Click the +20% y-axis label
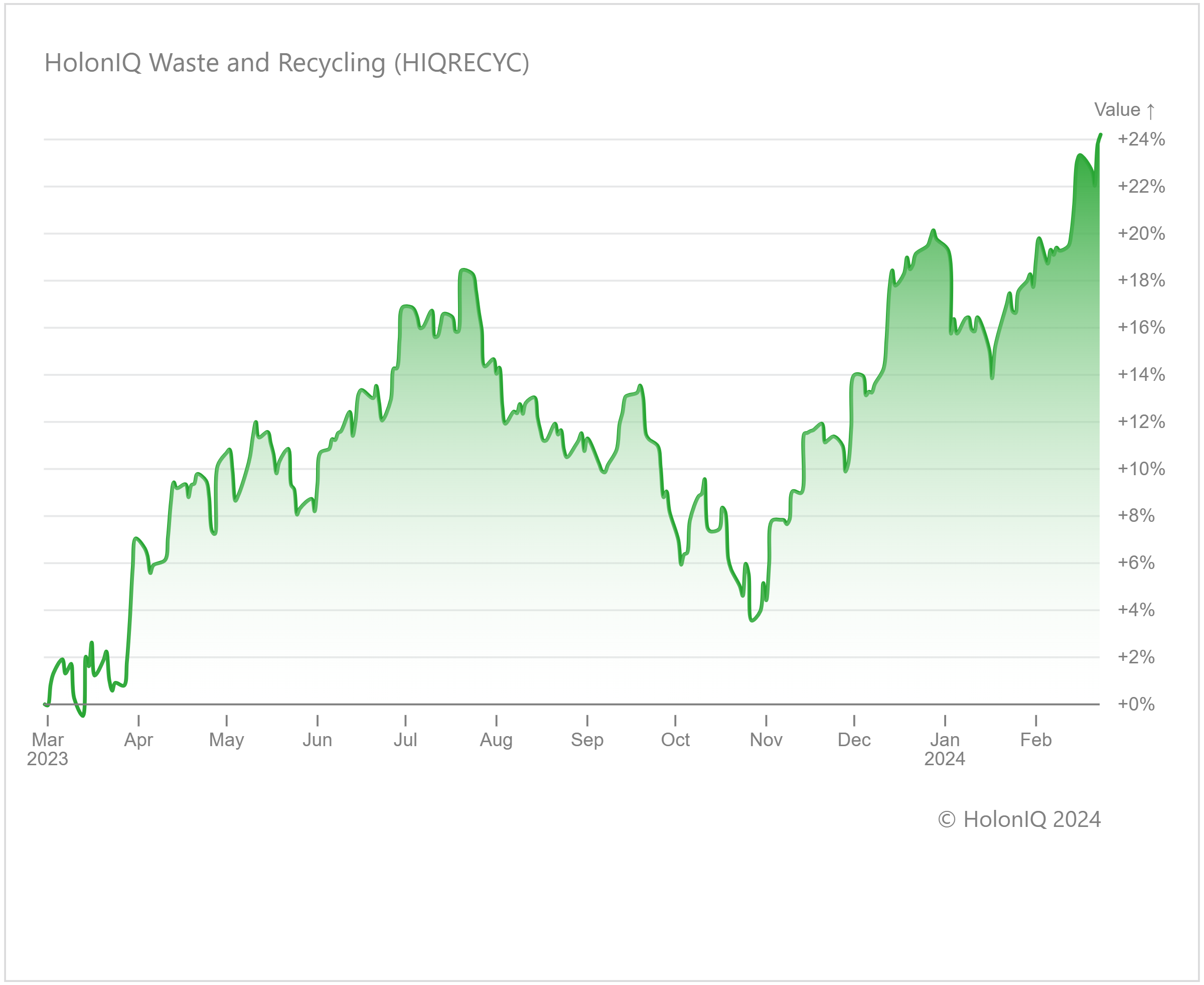Screen dimensions: 1204x985 1141,233
